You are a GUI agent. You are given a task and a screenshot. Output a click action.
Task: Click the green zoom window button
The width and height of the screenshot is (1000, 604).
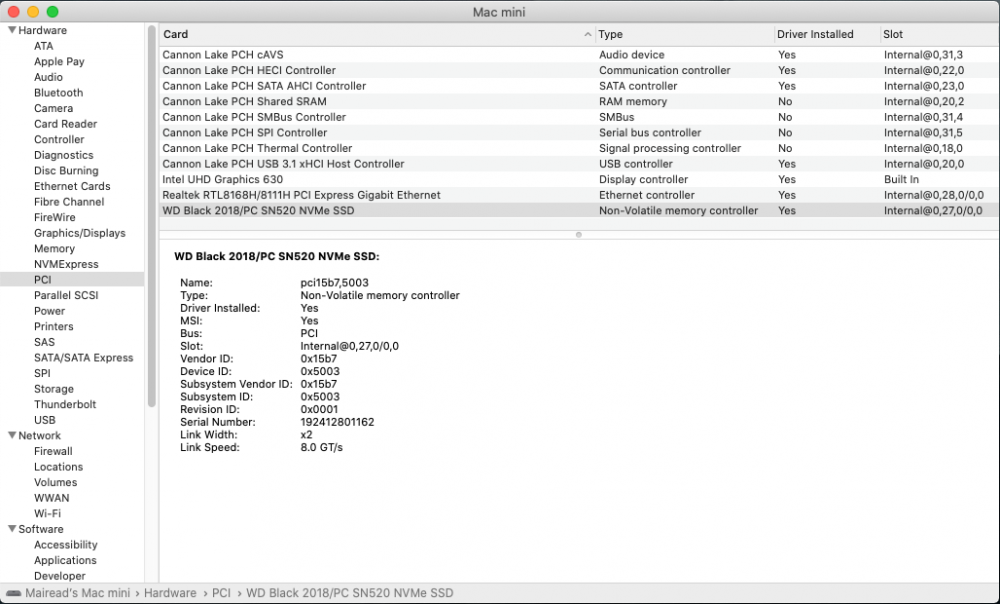coord(53,12)
